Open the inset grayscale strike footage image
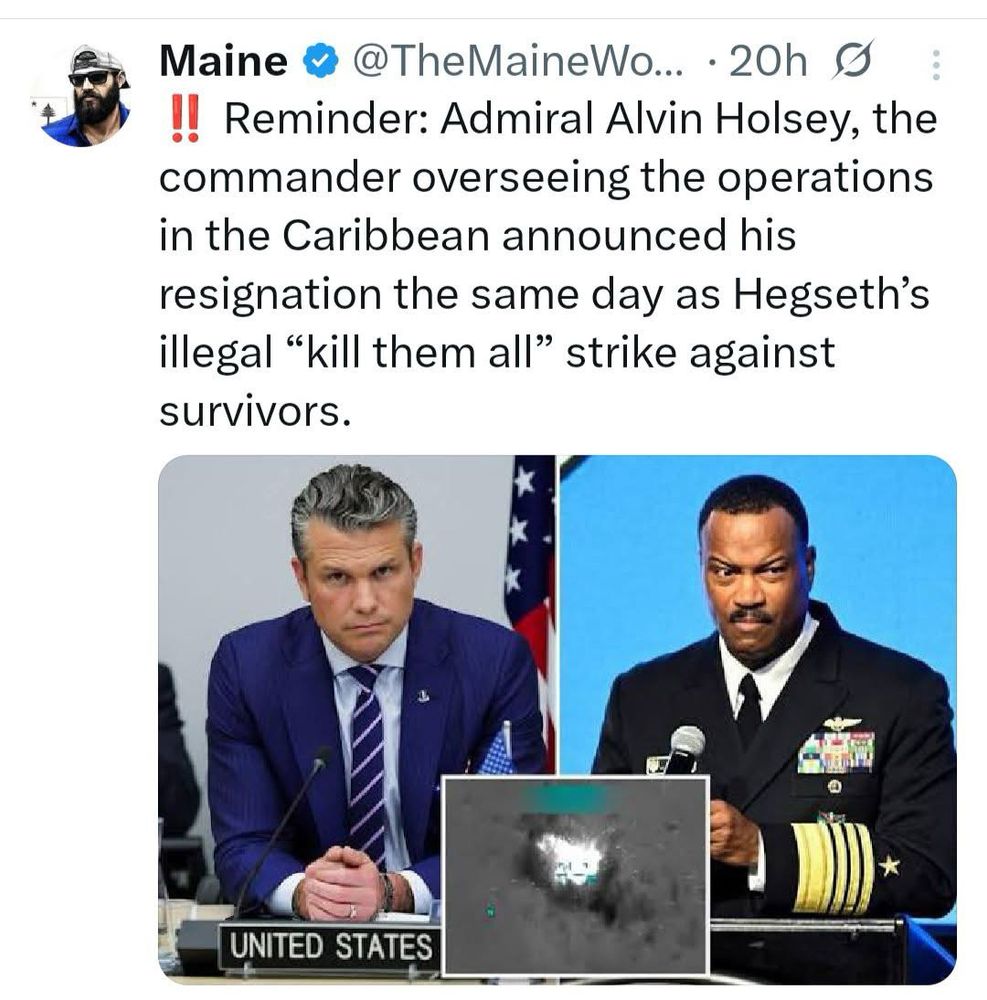This screenshot has height=1000, width=987. (575, 876)
